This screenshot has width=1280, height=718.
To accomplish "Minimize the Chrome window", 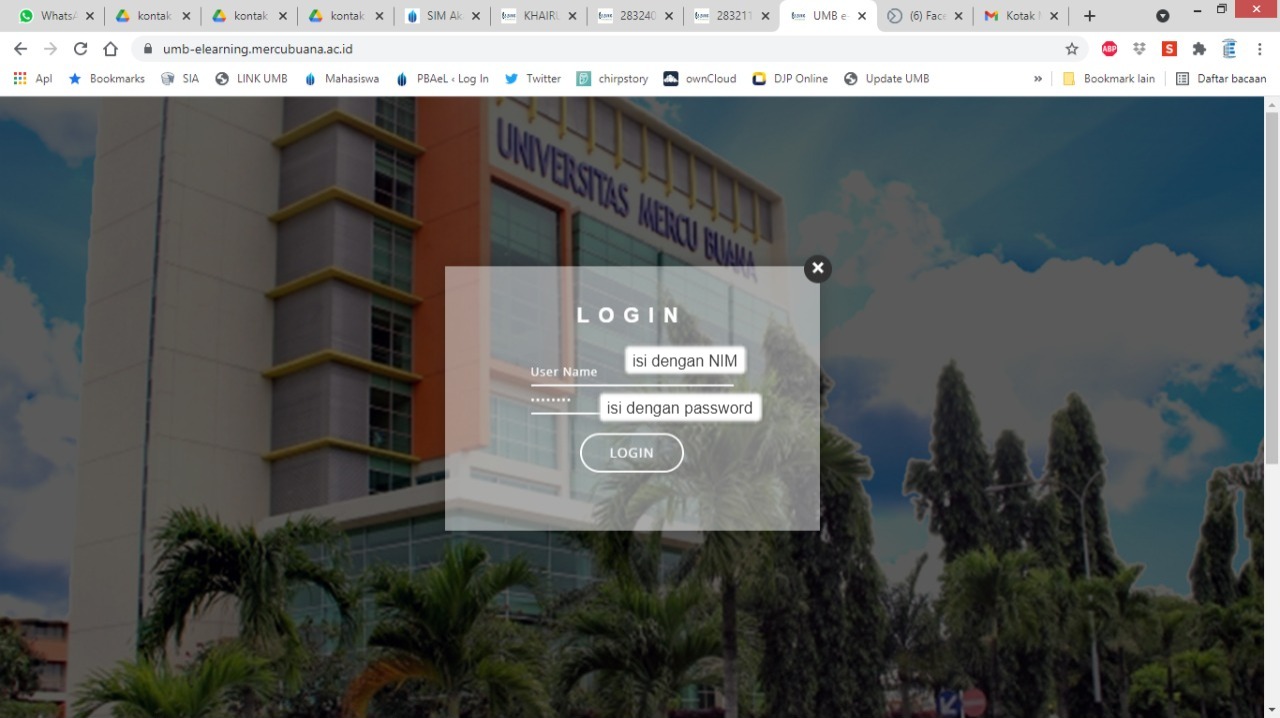I will pos(1197,10).
